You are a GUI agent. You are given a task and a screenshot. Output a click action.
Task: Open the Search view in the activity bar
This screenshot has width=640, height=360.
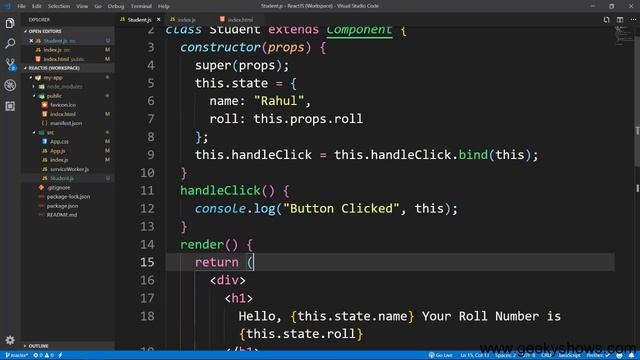(x=10, y=43)
